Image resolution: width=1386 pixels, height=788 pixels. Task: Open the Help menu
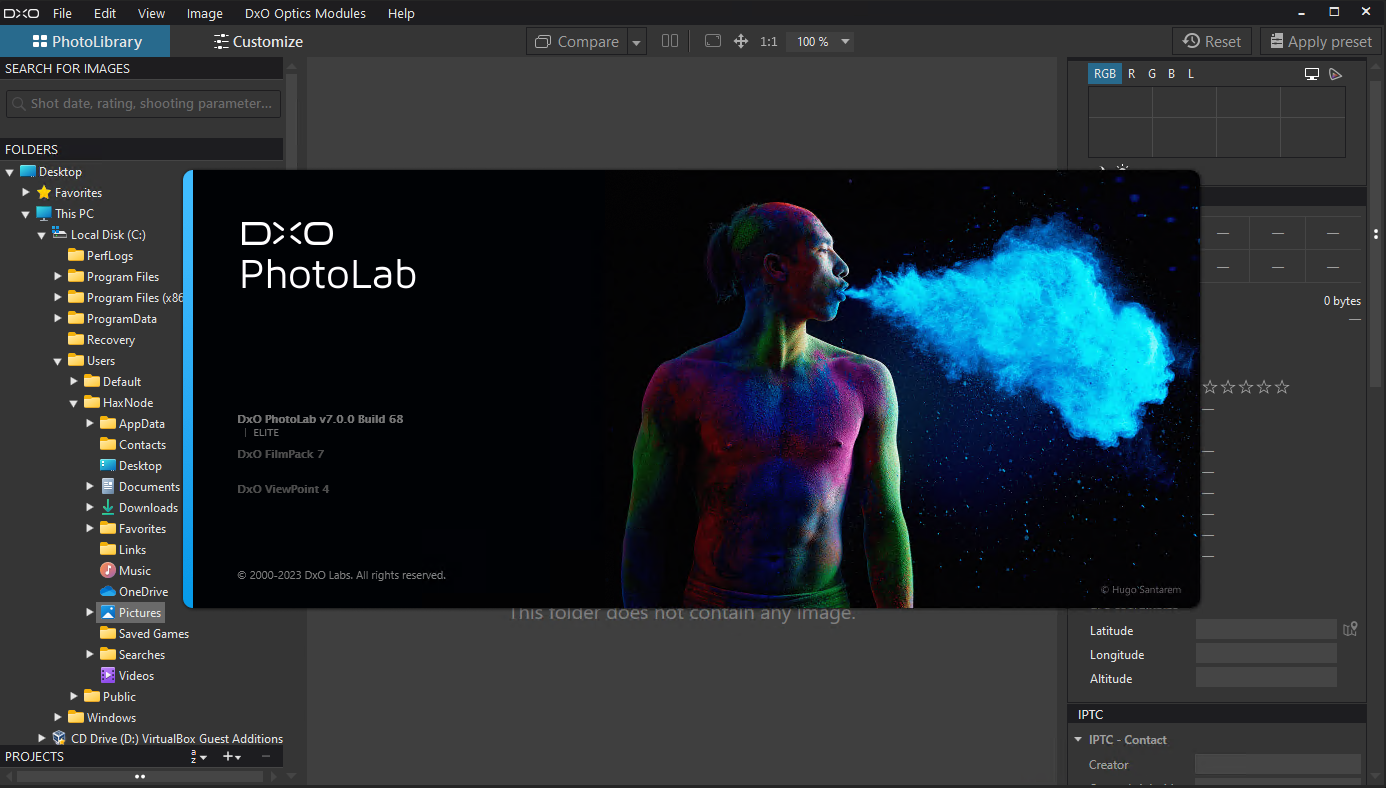tap(401, 13)
